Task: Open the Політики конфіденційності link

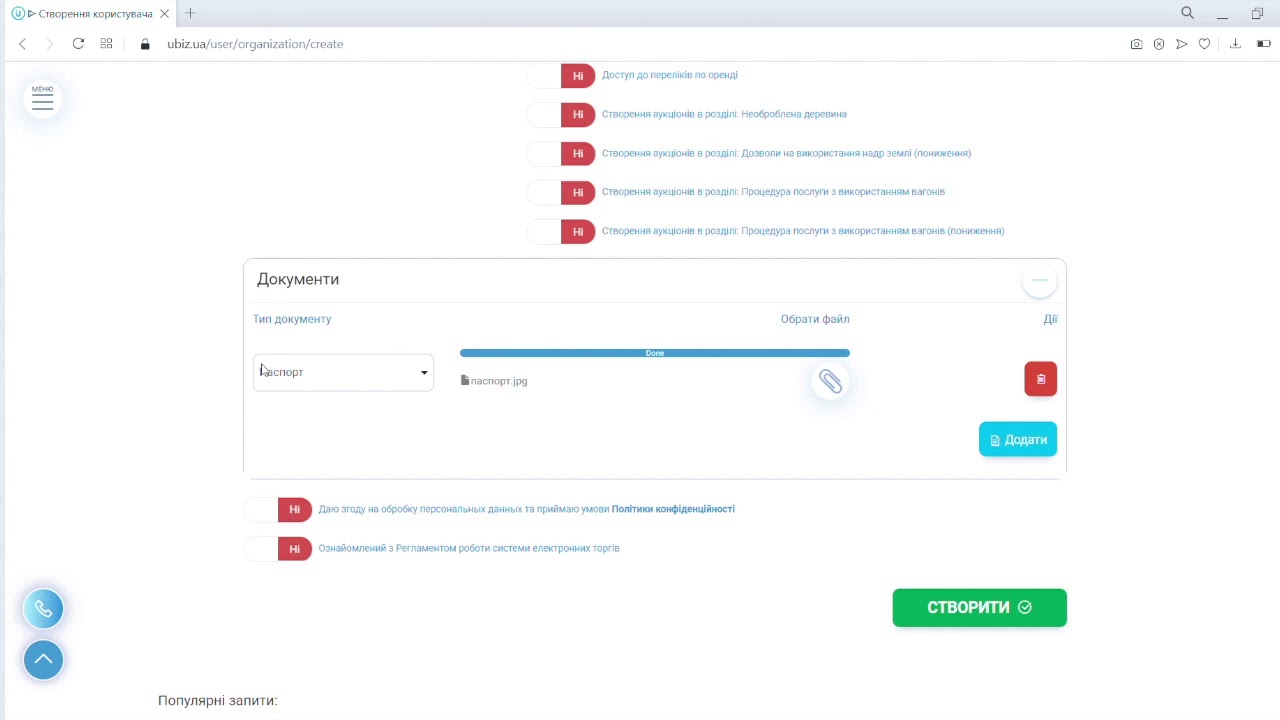Action: [x=673, y=509]
